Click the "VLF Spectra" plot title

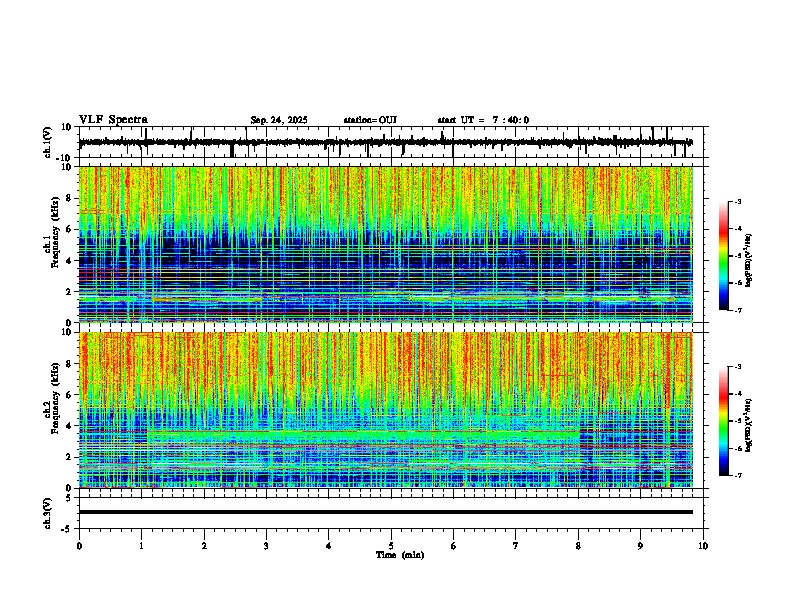[x=113, y=120]
